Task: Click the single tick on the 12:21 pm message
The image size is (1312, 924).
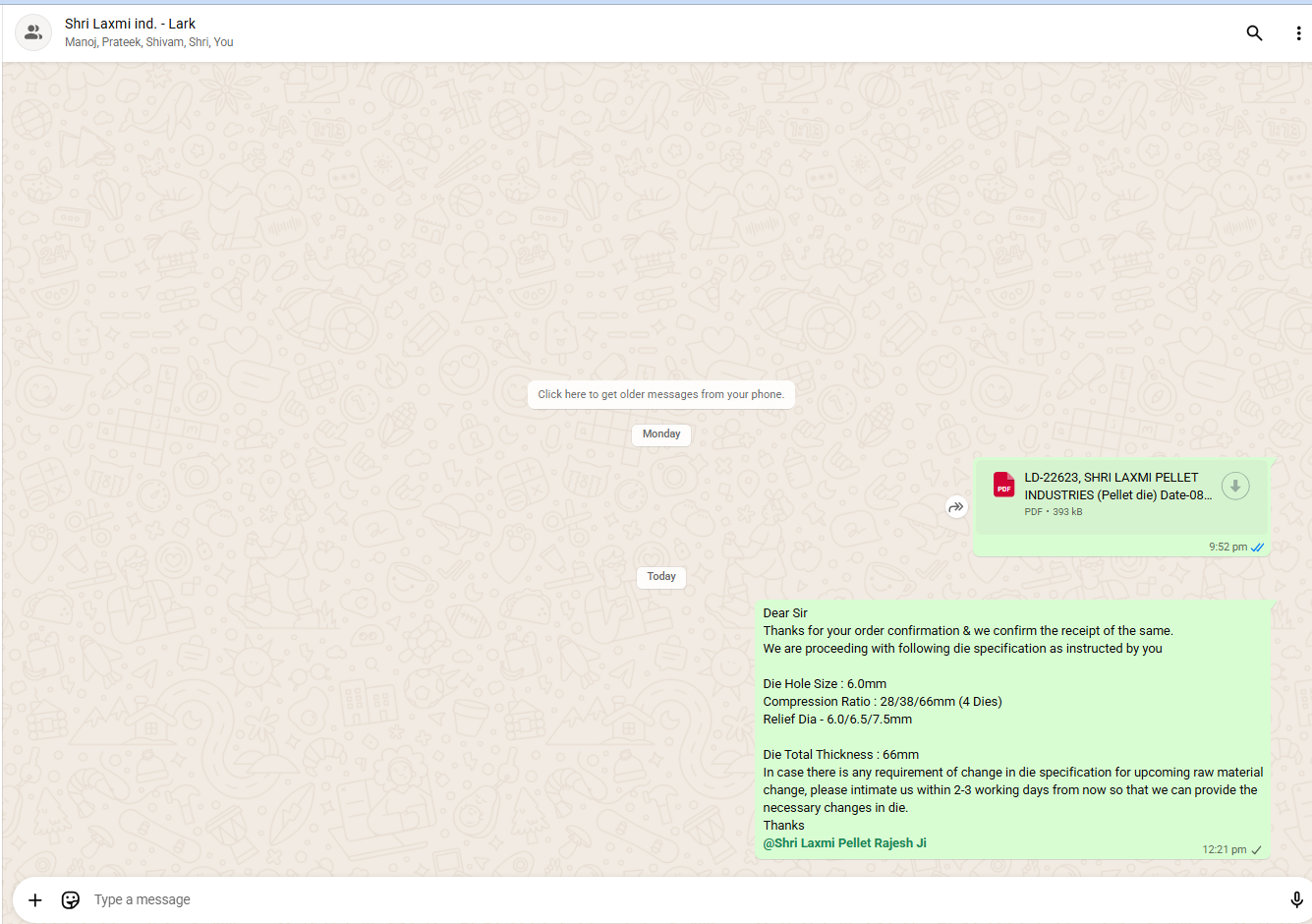Action: click(x=1257, y=850)
